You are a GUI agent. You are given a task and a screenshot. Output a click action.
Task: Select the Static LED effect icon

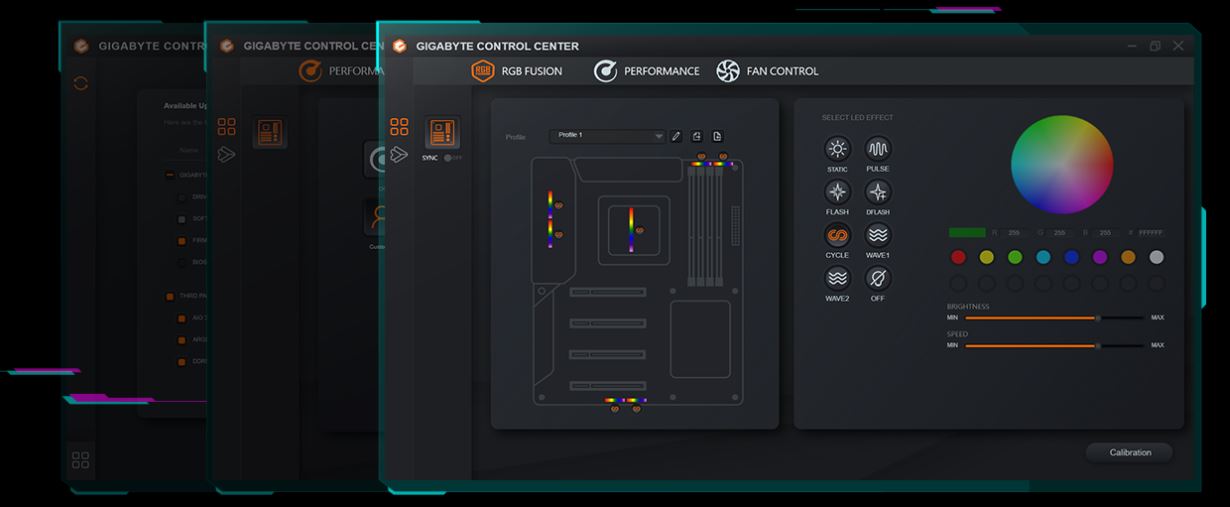[837, 150]
